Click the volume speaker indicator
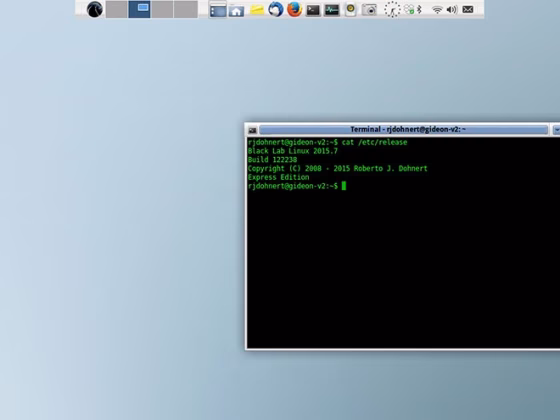The width and height of the screenshot is (560, 420). [452, 10]
